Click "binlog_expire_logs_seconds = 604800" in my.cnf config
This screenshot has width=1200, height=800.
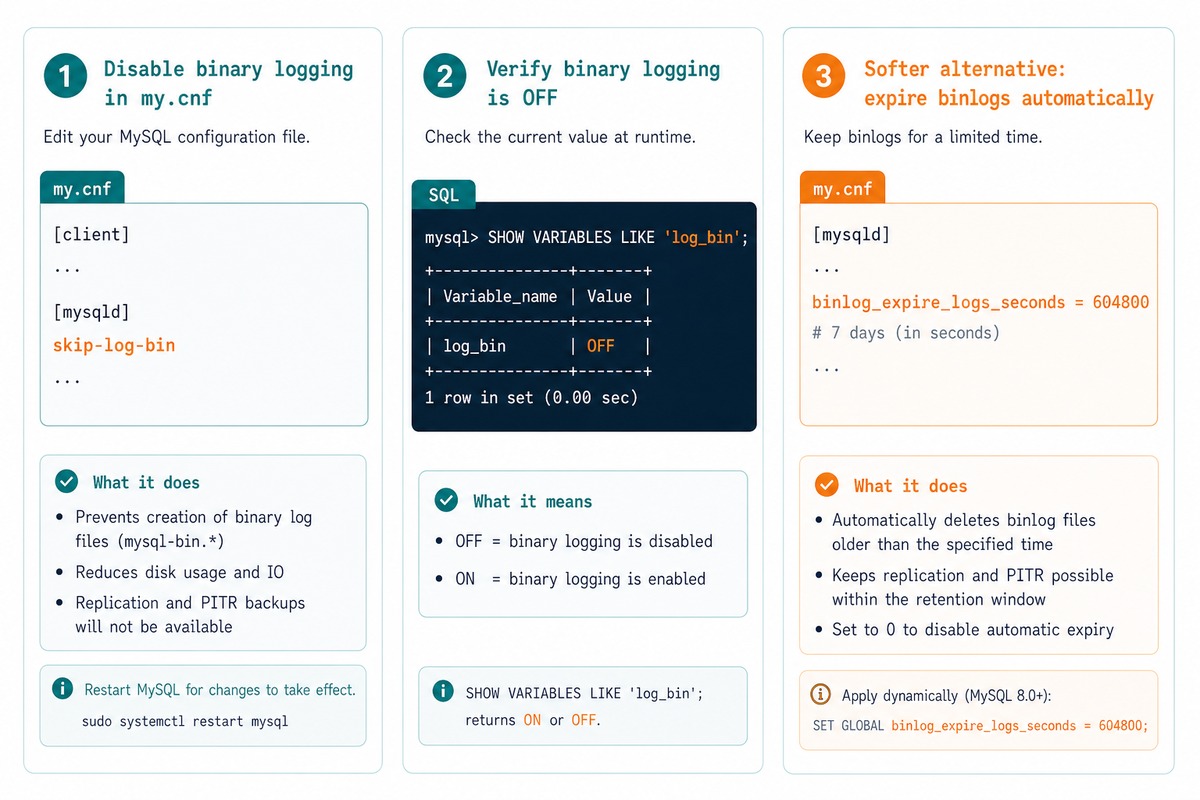pyautogui.click(x=980, y=302)
